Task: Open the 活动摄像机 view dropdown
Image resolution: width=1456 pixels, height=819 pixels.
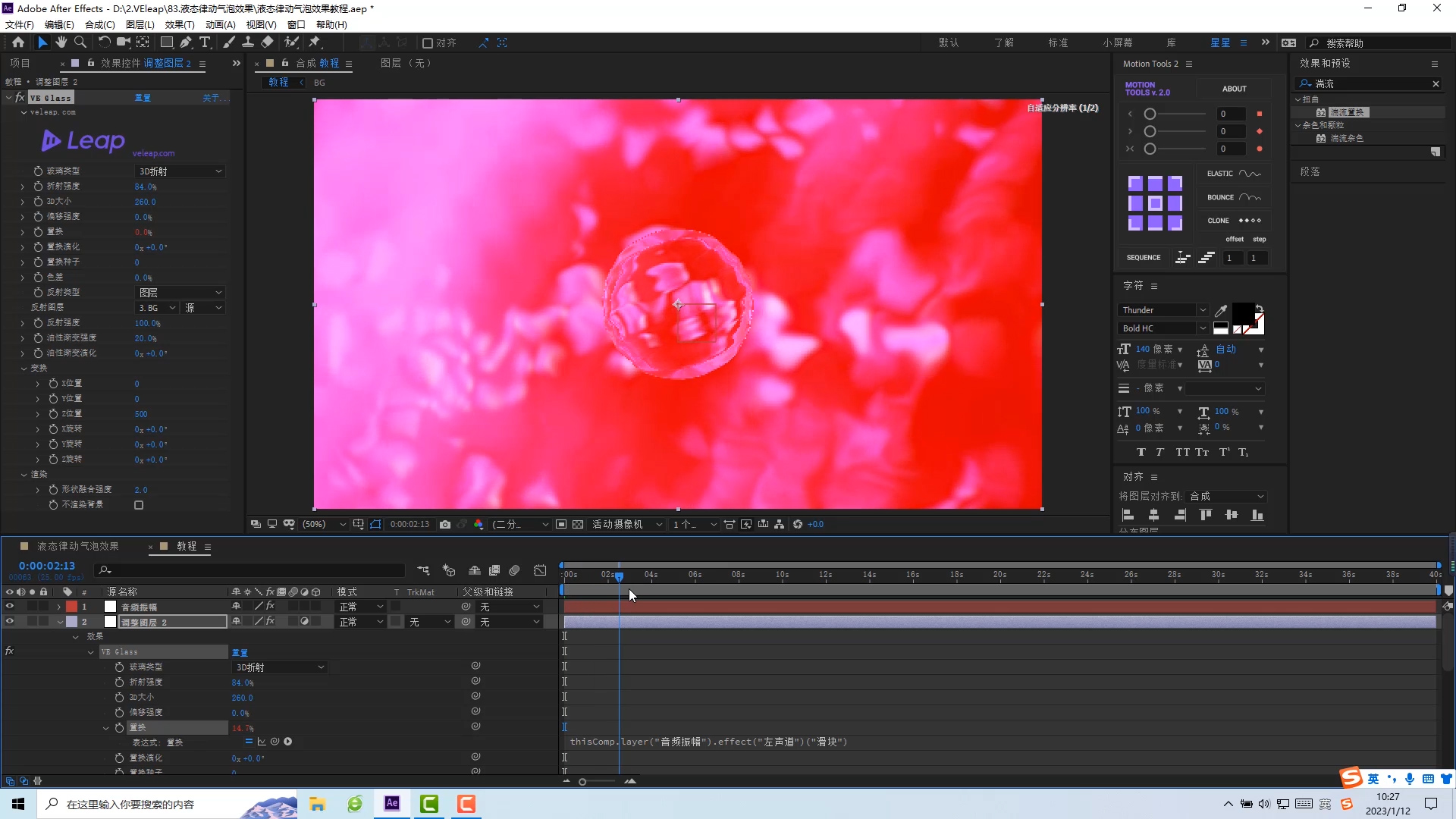Action: coord(627,524)
